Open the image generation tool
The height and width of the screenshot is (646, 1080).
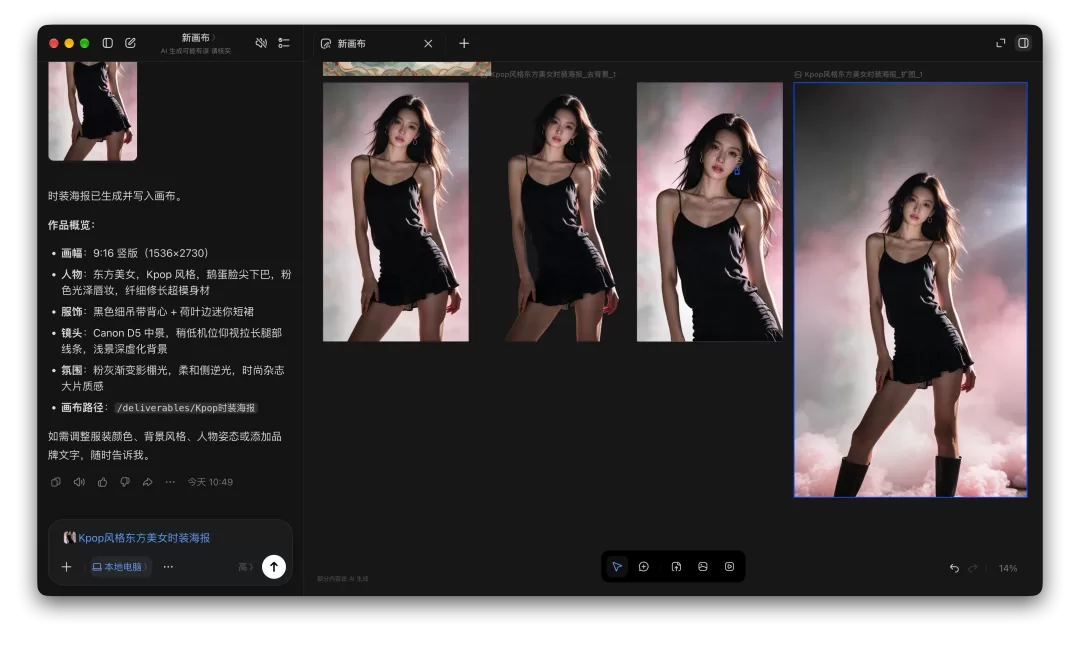coord(703,567)
